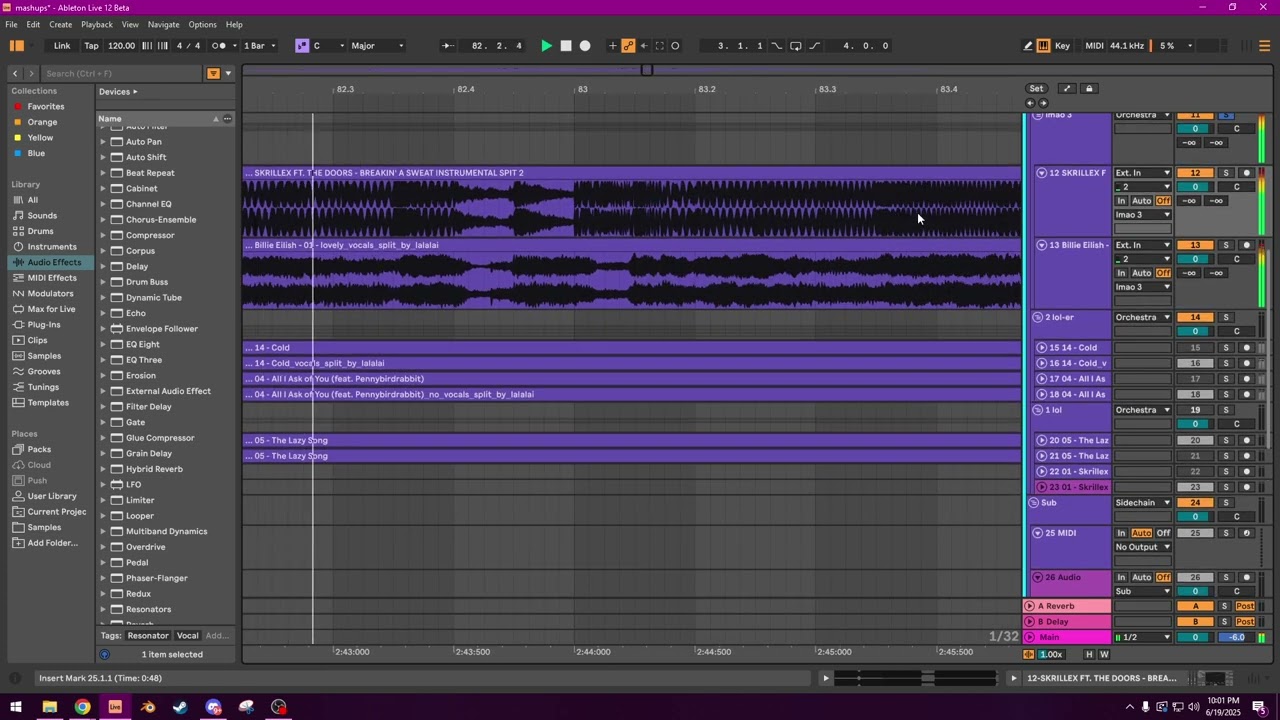
Task: Open the No Output dropdown on 25 MIDI
Action: tap(1143, 547)
